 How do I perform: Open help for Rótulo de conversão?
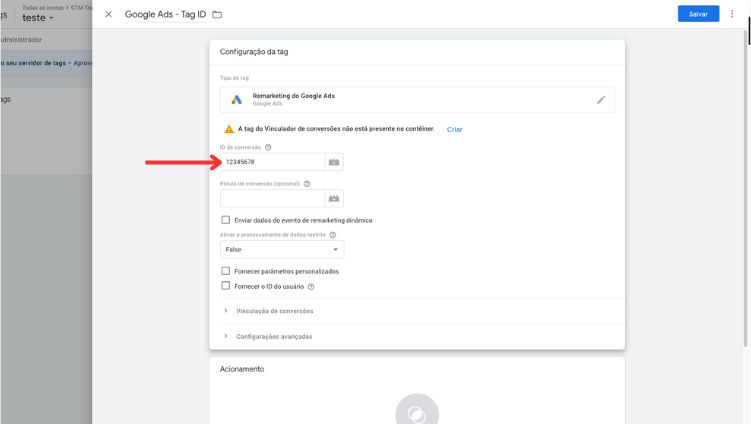pyautogui.click(x=307, y=183)
